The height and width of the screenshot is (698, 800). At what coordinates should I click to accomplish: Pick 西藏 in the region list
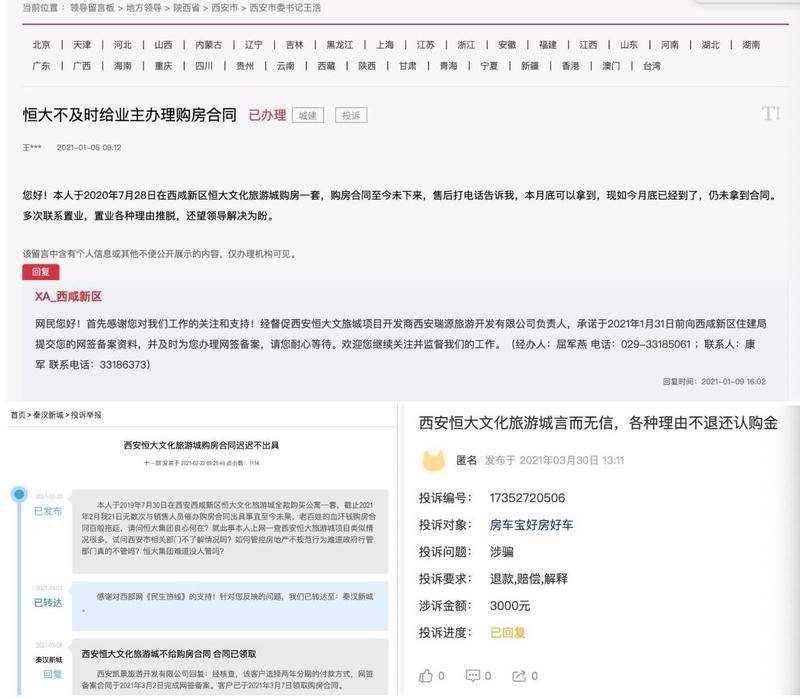pos(327,66)
